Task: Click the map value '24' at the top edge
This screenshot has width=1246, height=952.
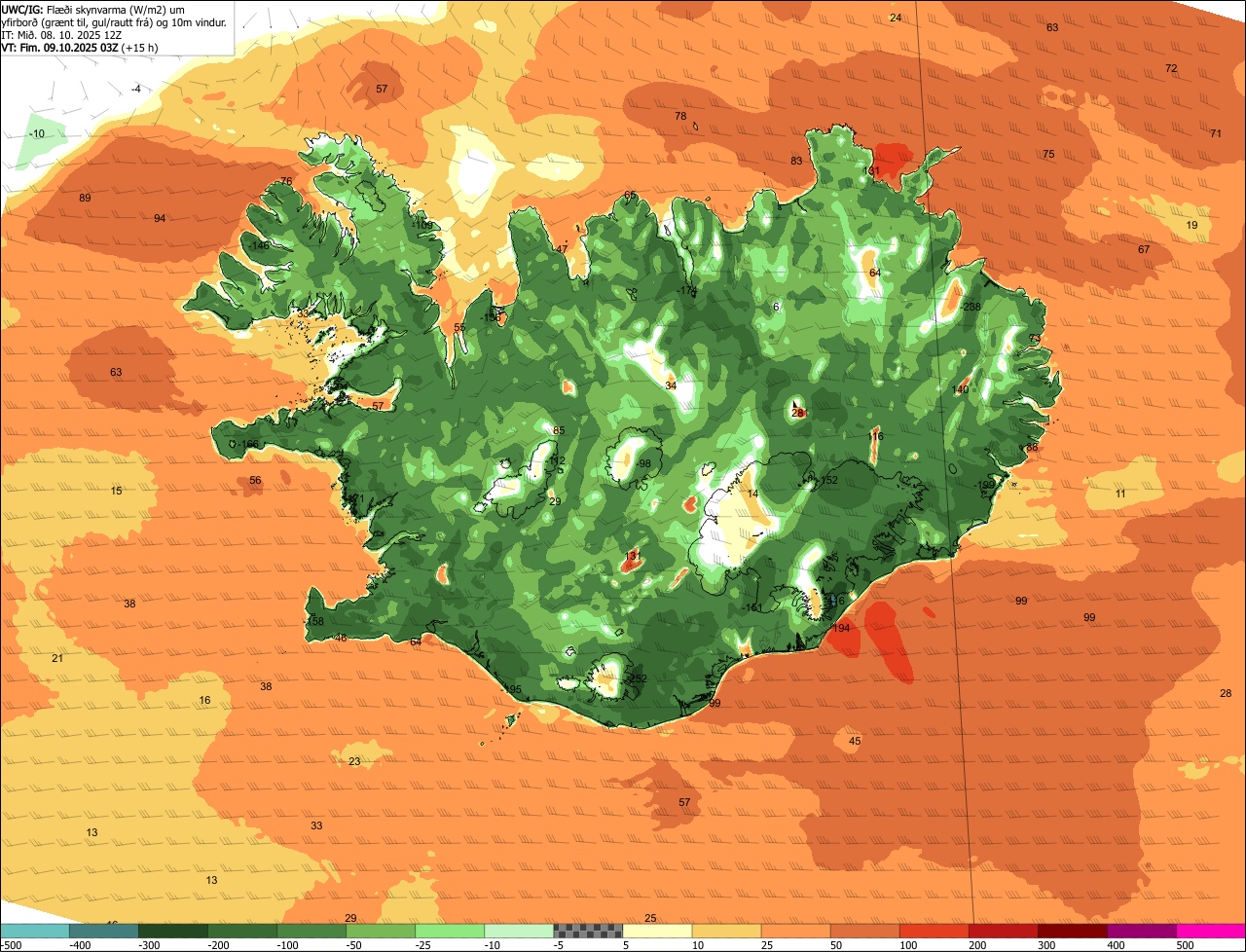Action: click(896, 18)
